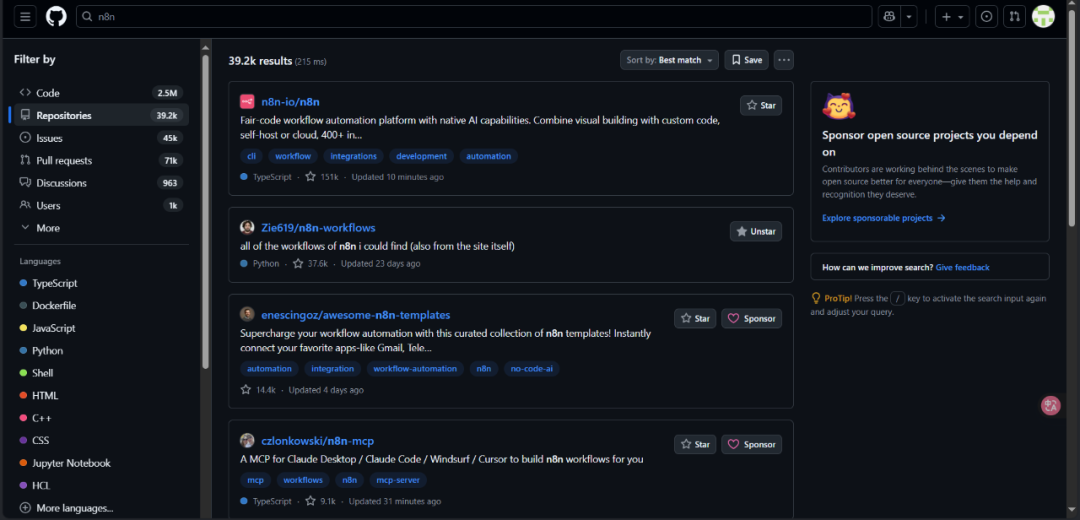Open the create new plus menu
The width and height of the screenshot is (1080, 520).
952,17
